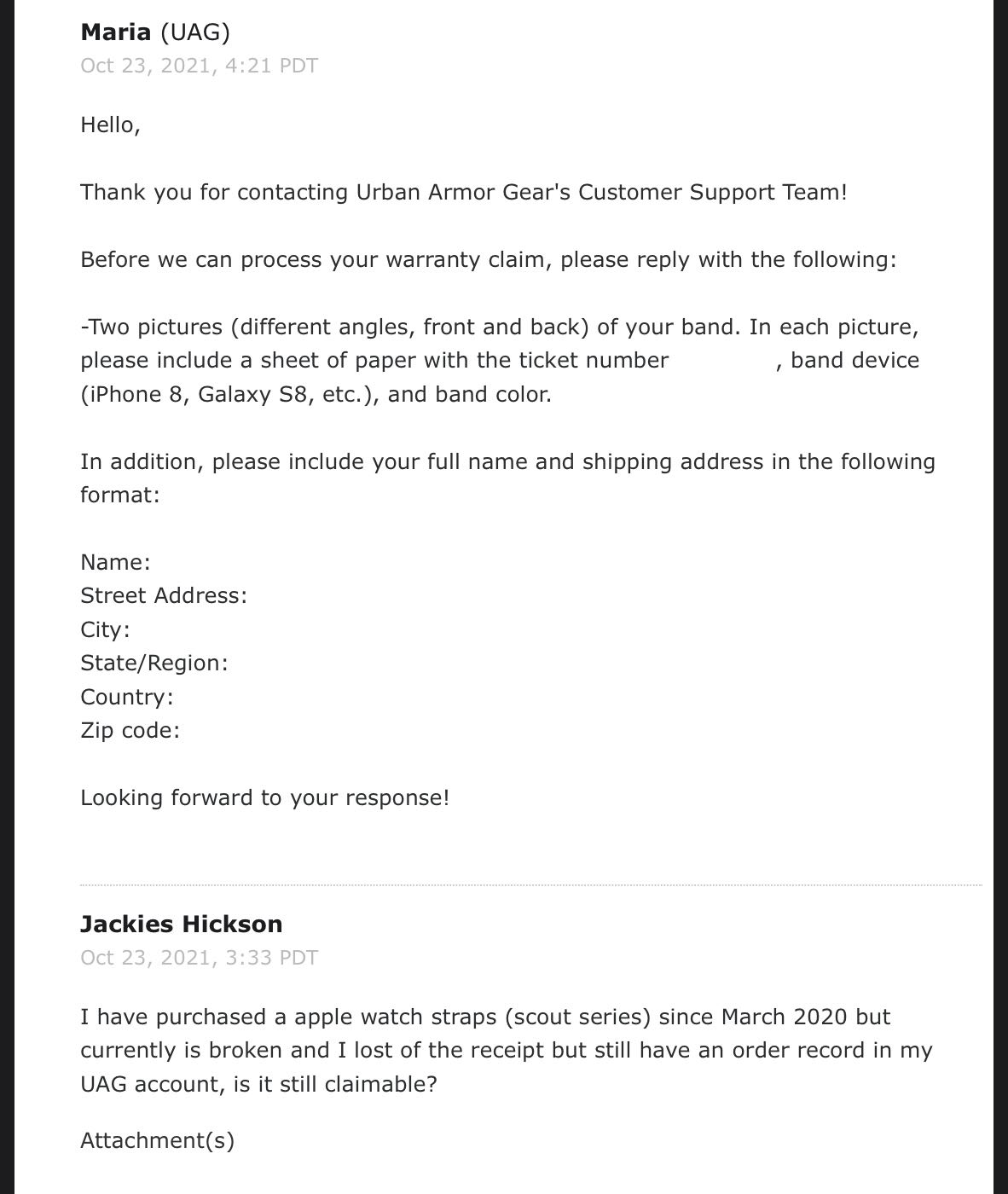Click the blank ticket number area
Screen dimensions: 1008x1194
click(722, 361)
